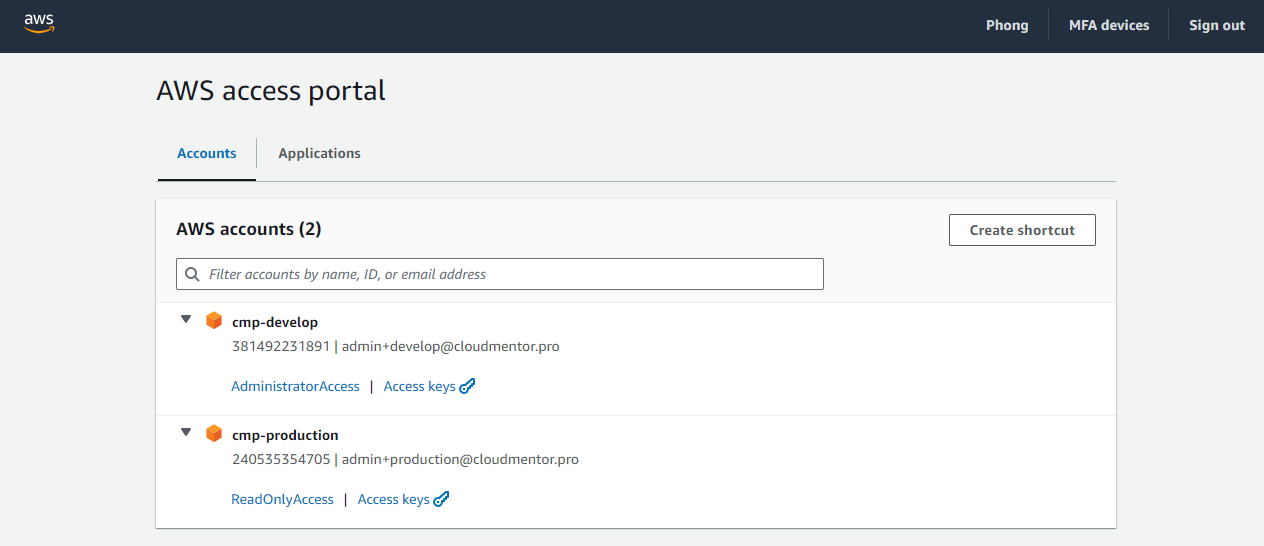Open Access keys text link for cmp-develop

pos(419,386)
